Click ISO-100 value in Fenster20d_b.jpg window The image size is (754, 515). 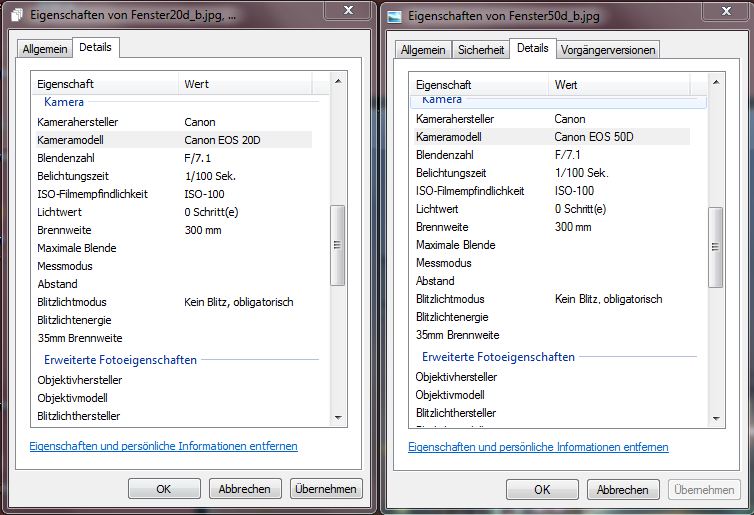pyautogui.click(x=204, y=194)
